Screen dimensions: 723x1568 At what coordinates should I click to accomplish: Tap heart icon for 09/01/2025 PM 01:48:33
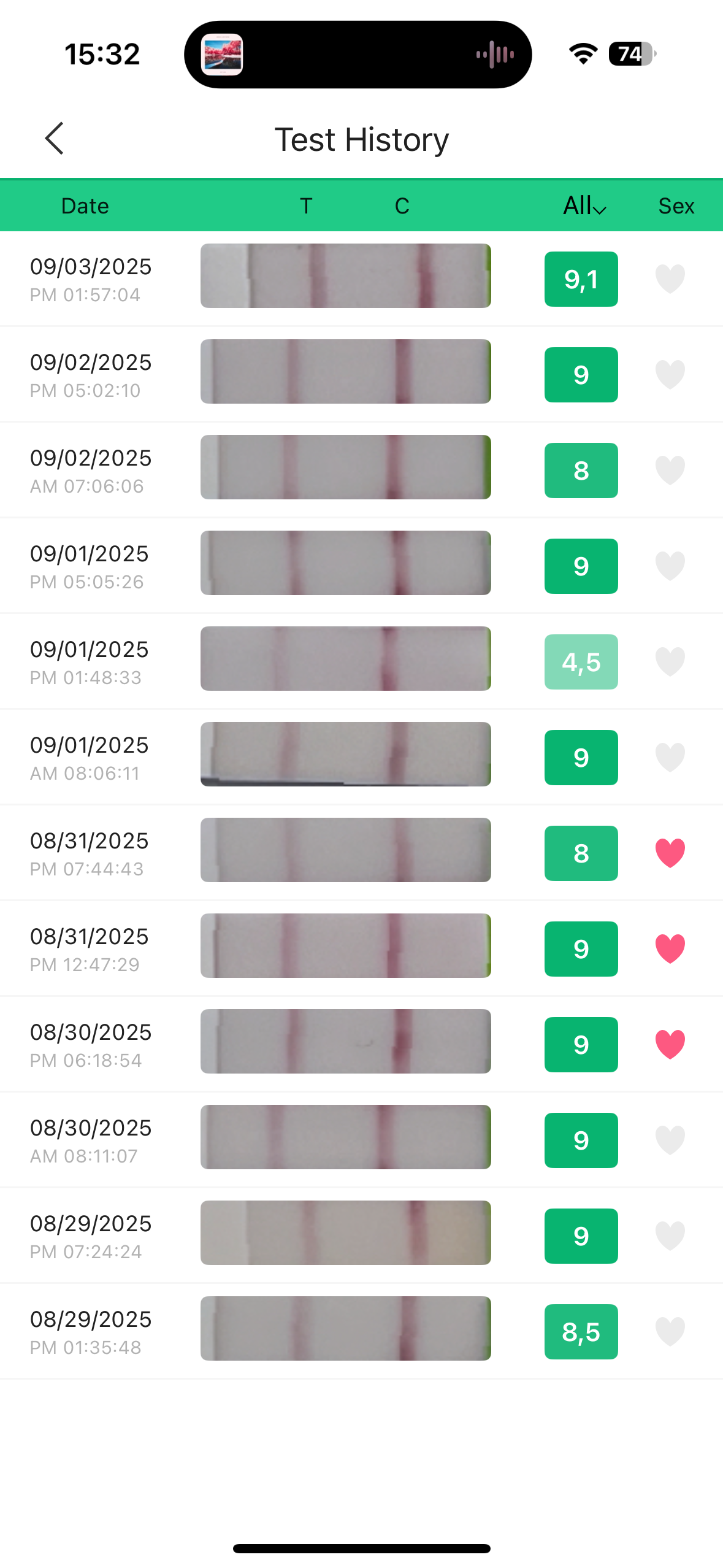670,662
